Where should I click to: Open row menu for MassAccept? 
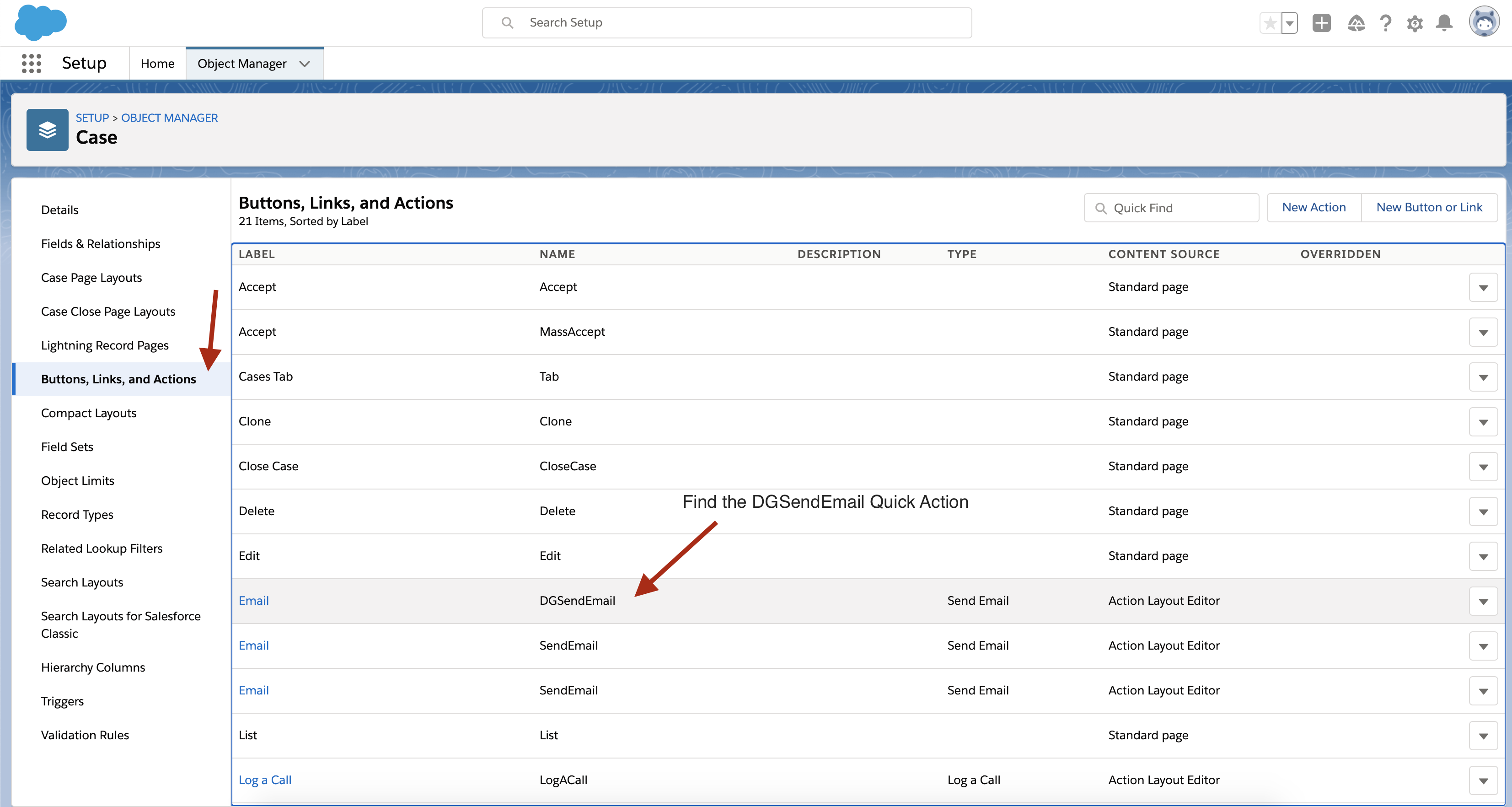coord(1483,332)
